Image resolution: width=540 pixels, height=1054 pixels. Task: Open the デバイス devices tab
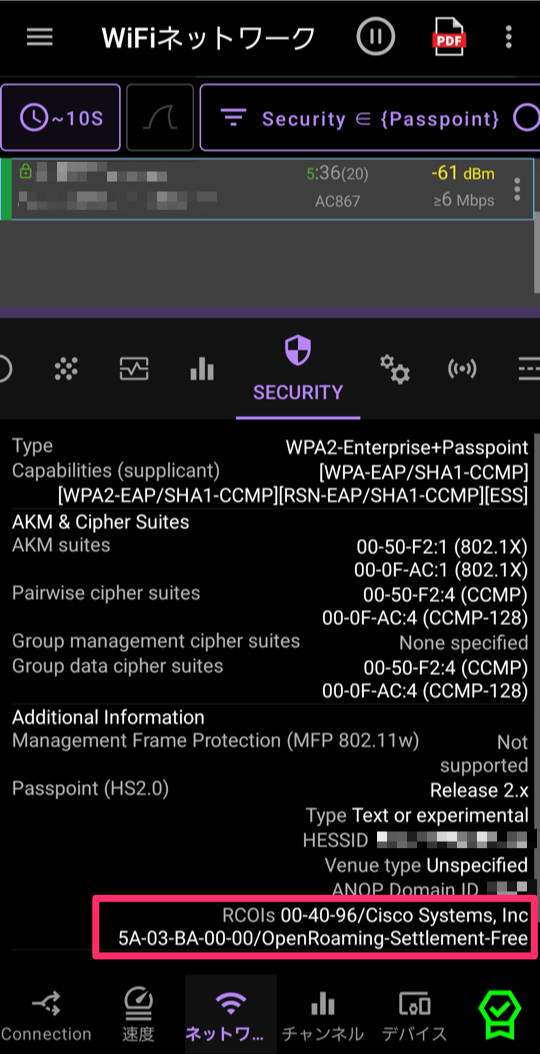(x=415, y=1014)
